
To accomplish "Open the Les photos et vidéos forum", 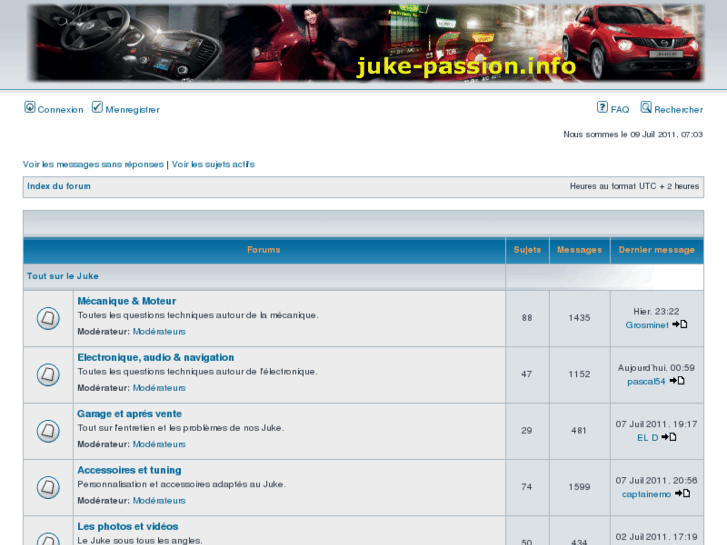I will (128, 526).
